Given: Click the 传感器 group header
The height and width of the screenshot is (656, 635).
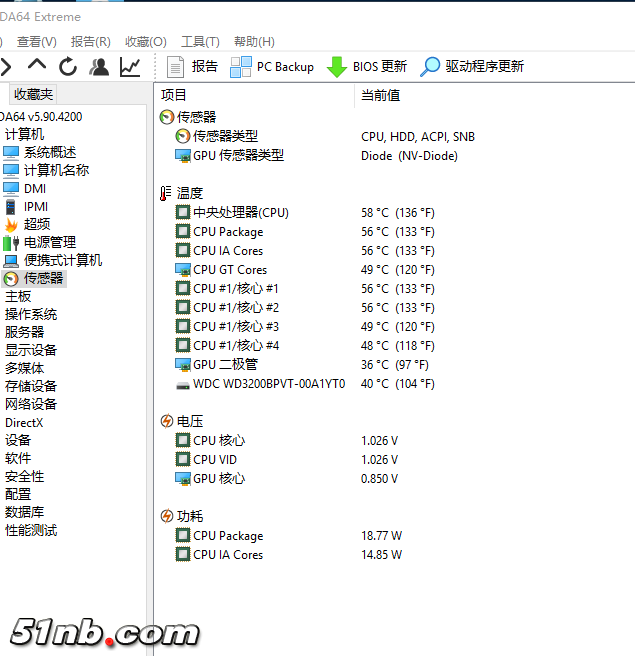Looking at the screenshot, I should [x=188, y=117].
